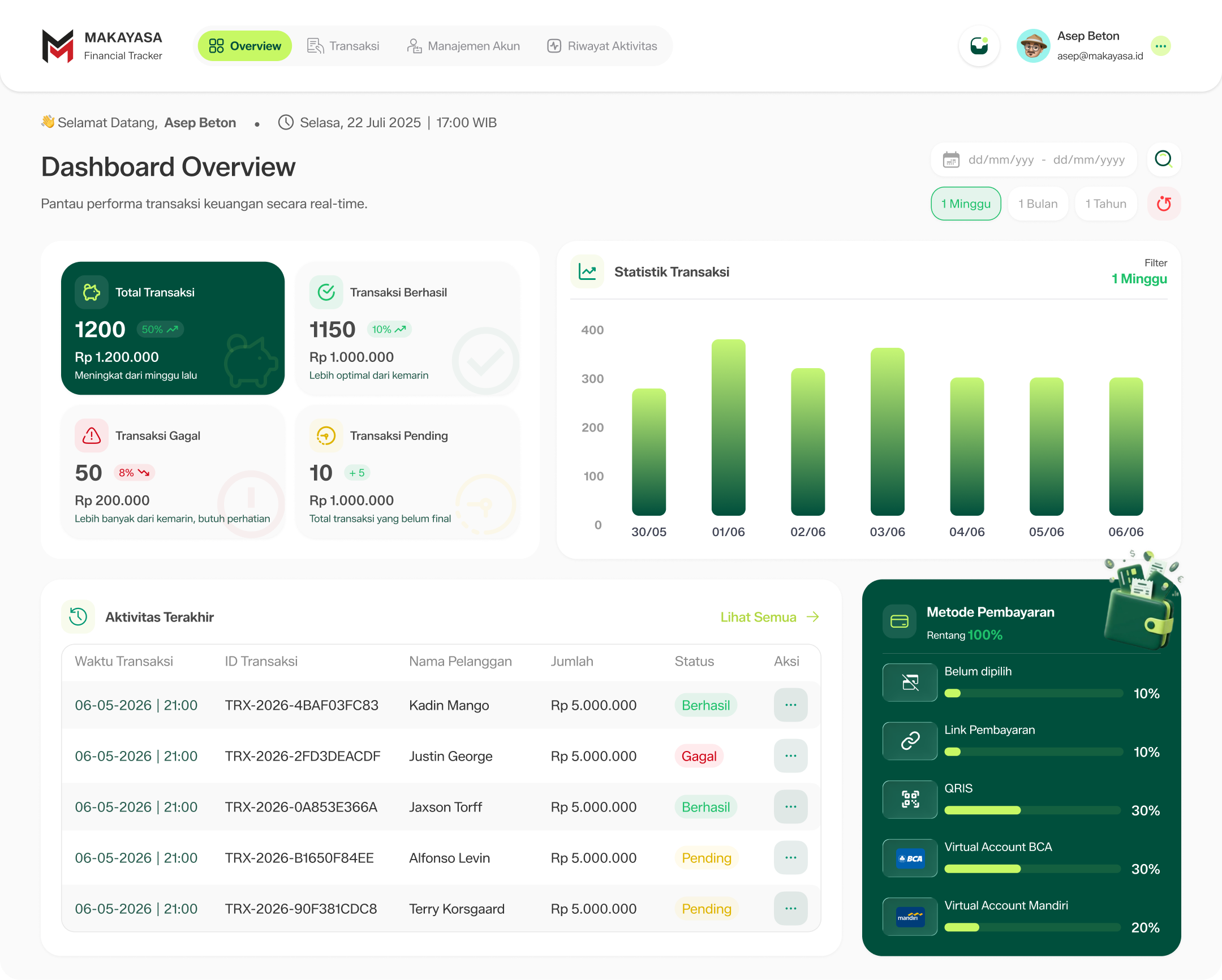Select the 1 Bulan period filter
Image resolution: width=1222 pixels, height=980 pixels.
tap(1038, 204)
